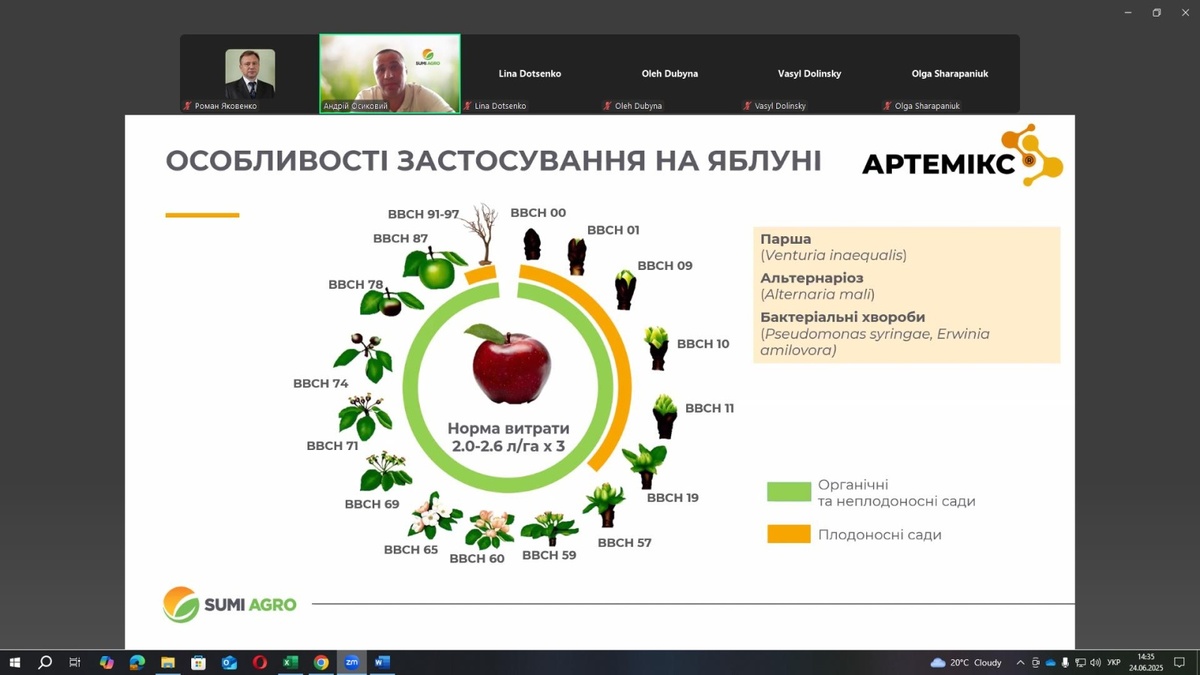Open Microsoft Store from the taskbar
1200x675 pixels.
pyautogui.click(x=198, y=662)
